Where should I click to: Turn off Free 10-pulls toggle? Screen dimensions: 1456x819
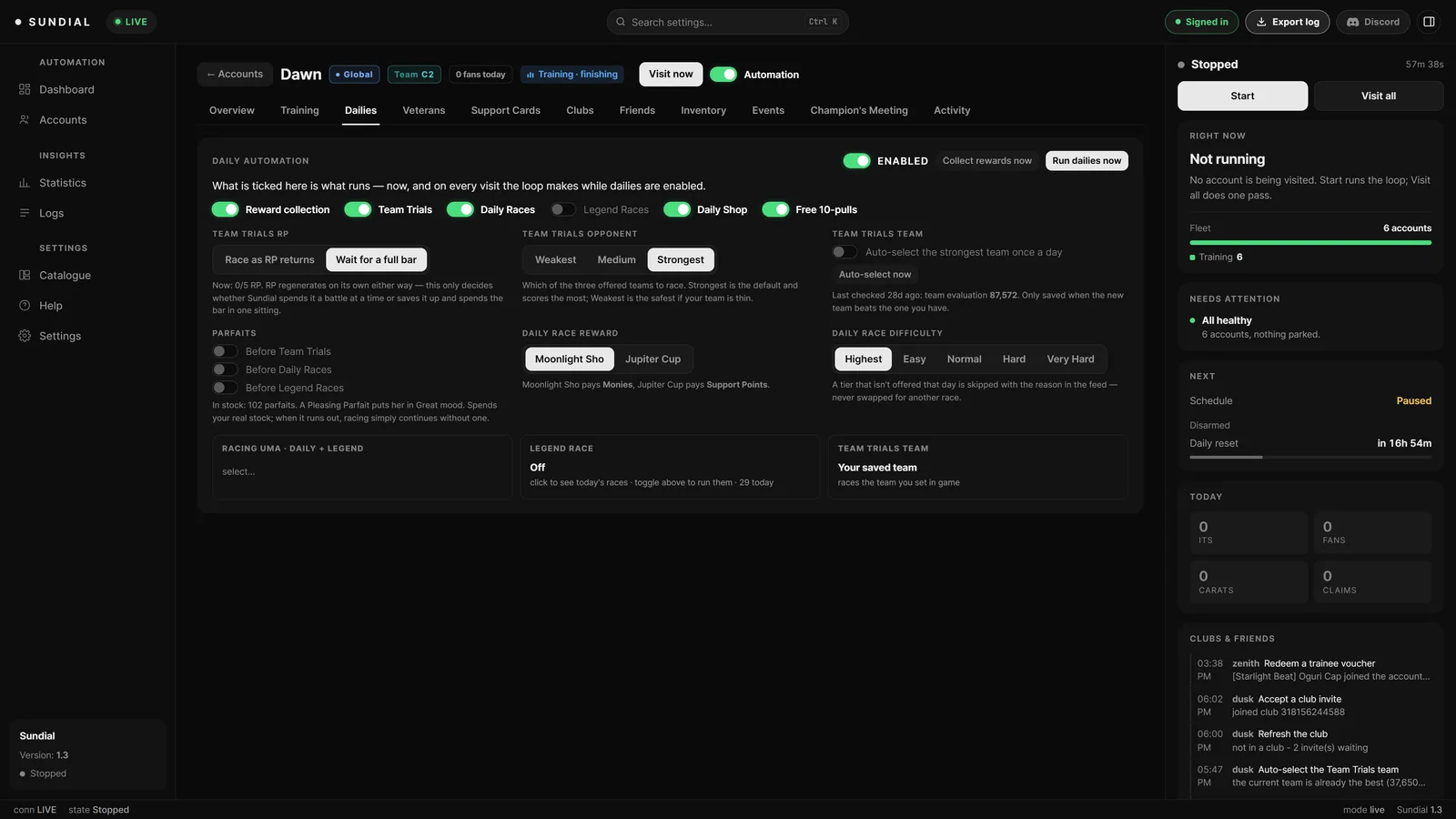tap(775, 209)
